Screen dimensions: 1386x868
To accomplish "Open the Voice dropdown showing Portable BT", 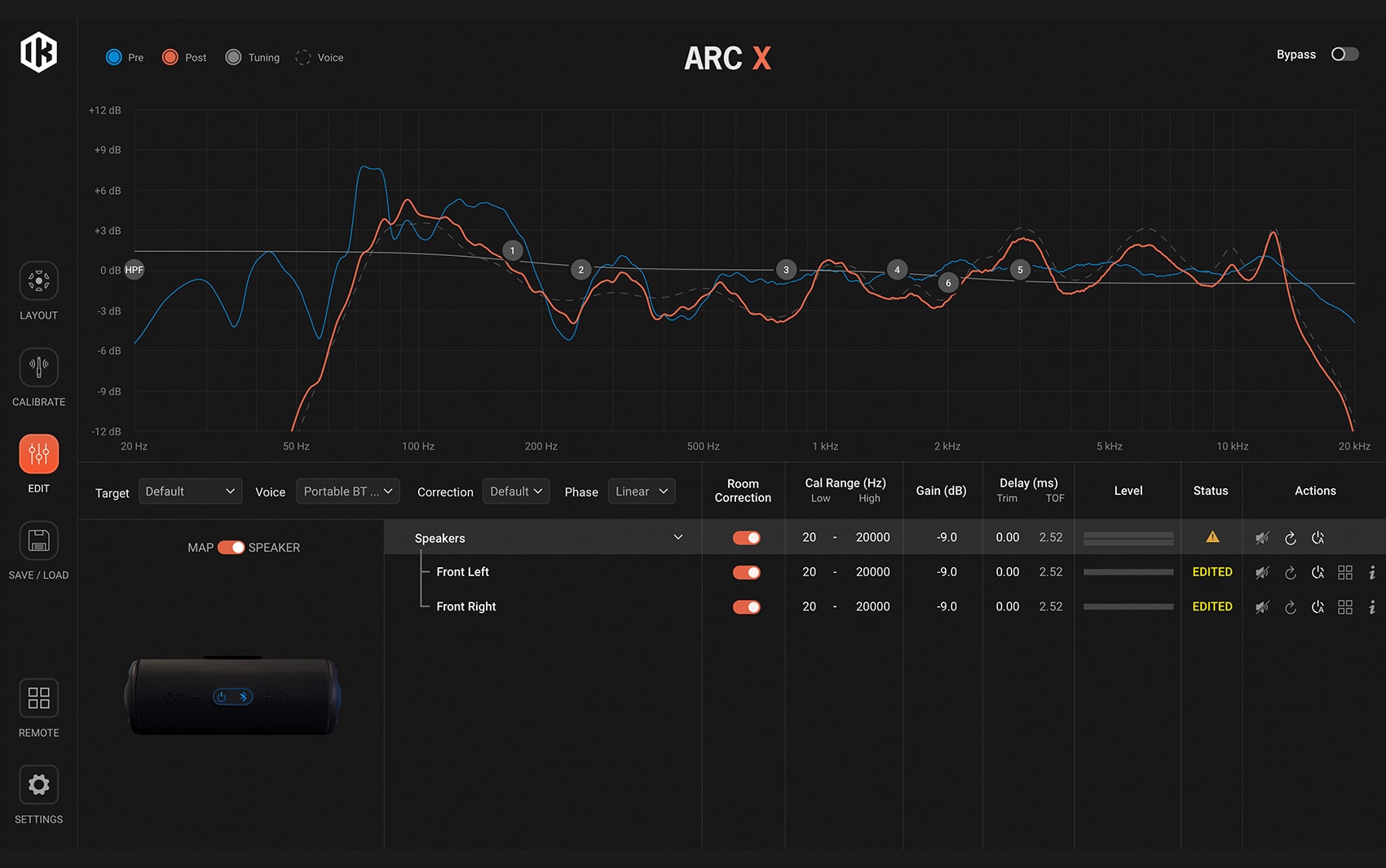I will [347, 491].
